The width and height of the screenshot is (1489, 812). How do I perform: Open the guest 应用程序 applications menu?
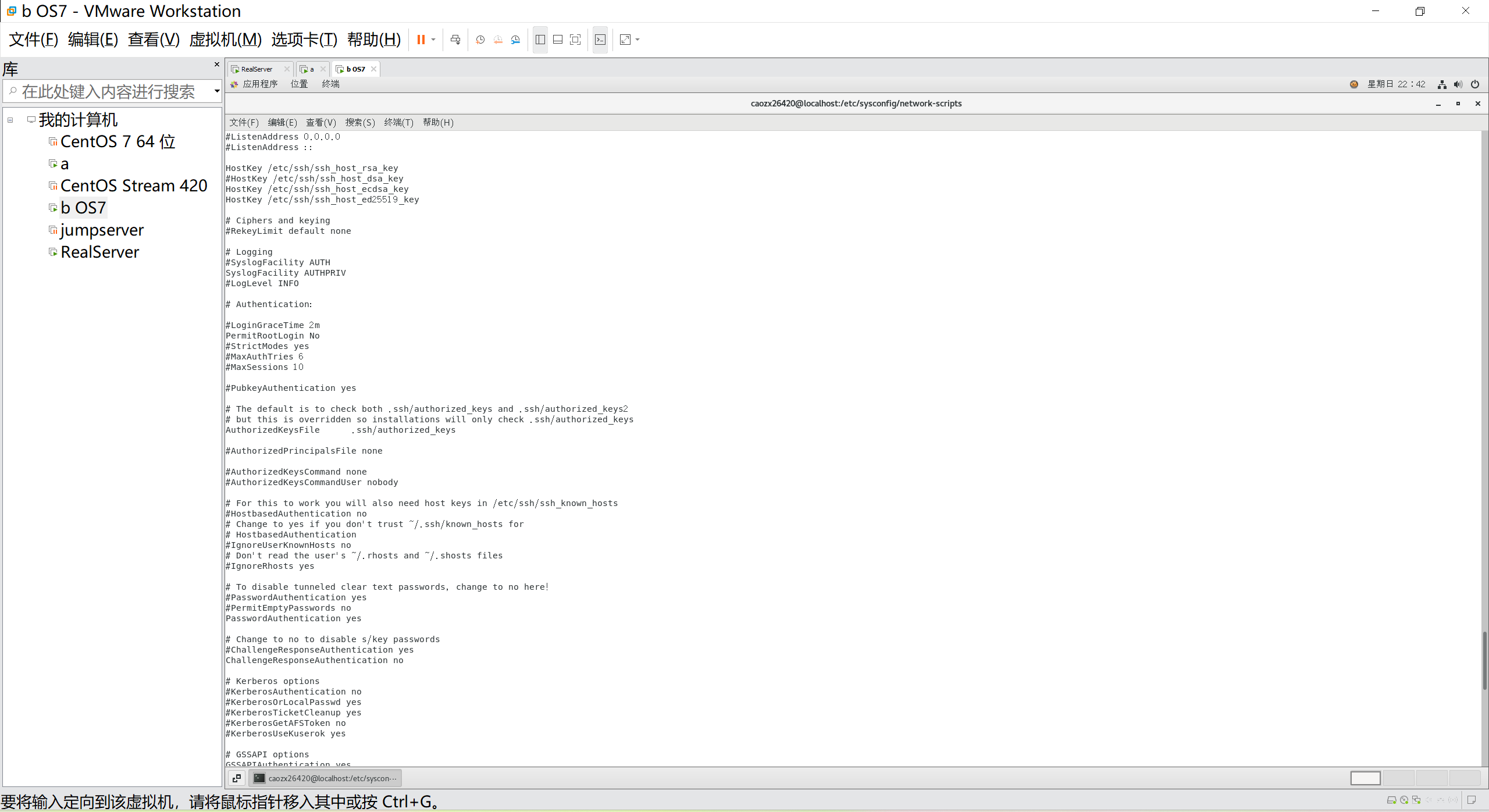[x=259, y=84]
